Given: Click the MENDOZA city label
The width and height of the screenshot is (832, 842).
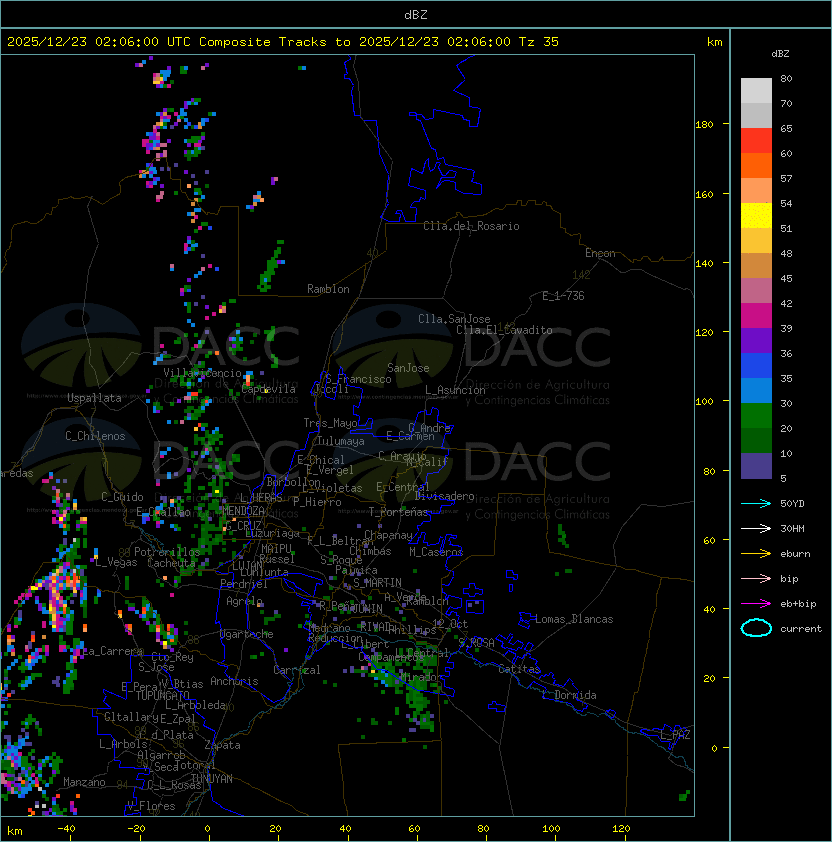Looking at the screenshot, I should tap(243, 511).
